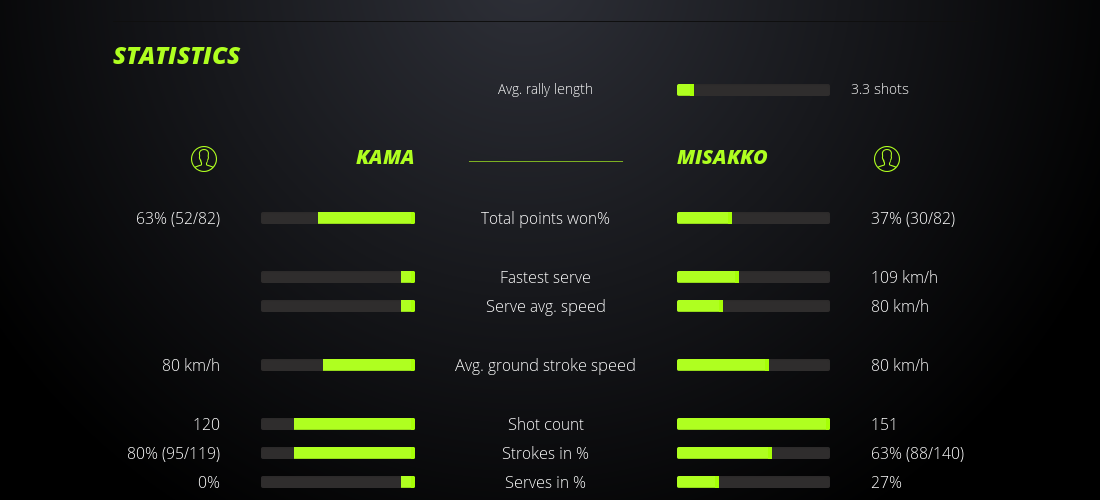Click Misakko's Serve avg. speed bar
This screenshot has width=1100, height=500.
click(x=753, y=306)
